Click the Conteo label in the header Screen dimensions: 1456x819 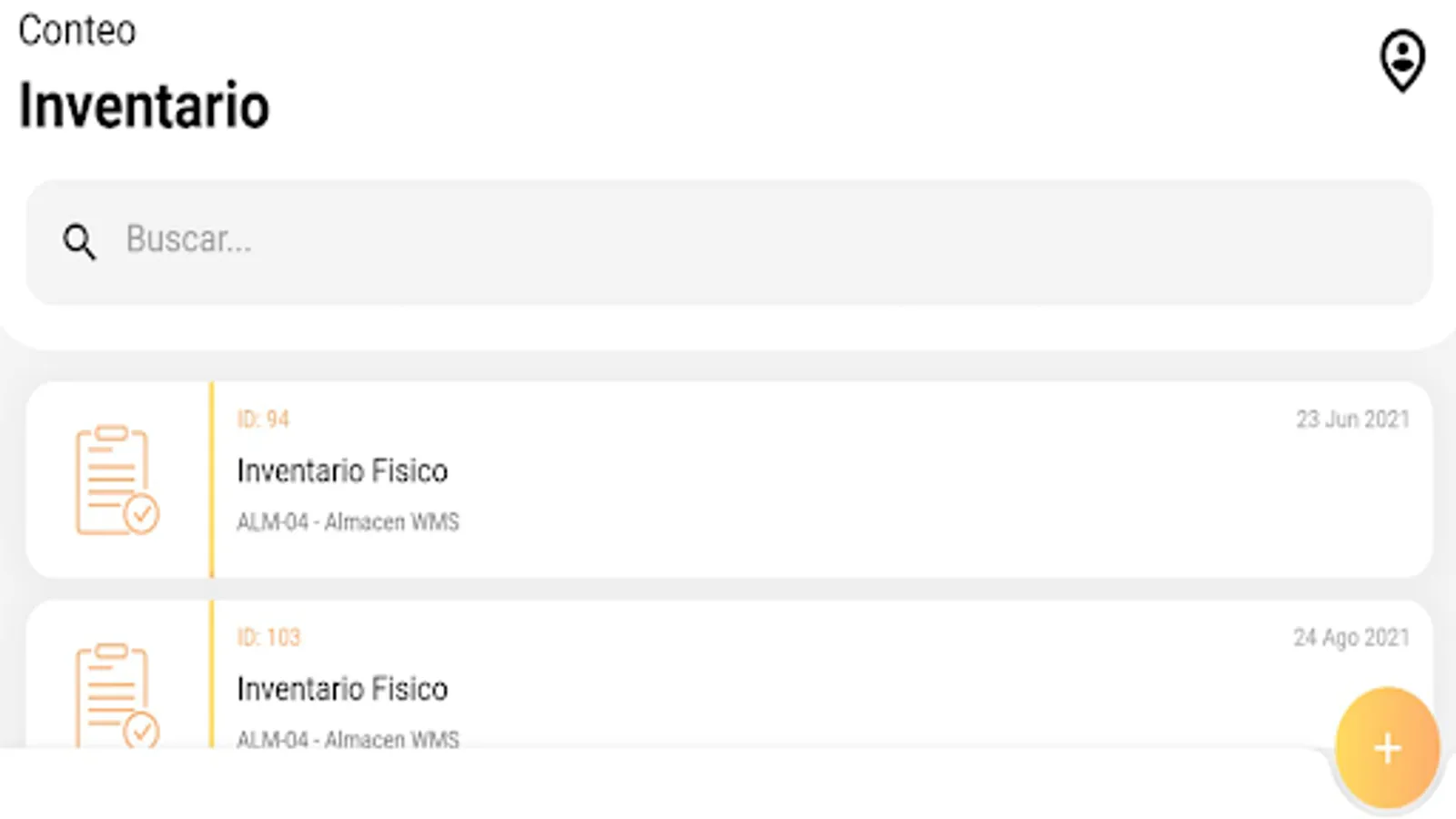[x=77, y=31]
